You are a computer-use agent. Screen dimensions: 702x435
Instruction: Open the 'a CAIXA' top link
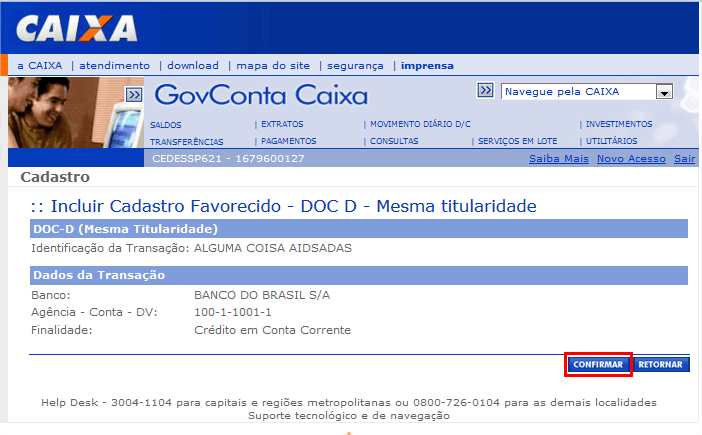pyautogui.click(x=39, y=66)
